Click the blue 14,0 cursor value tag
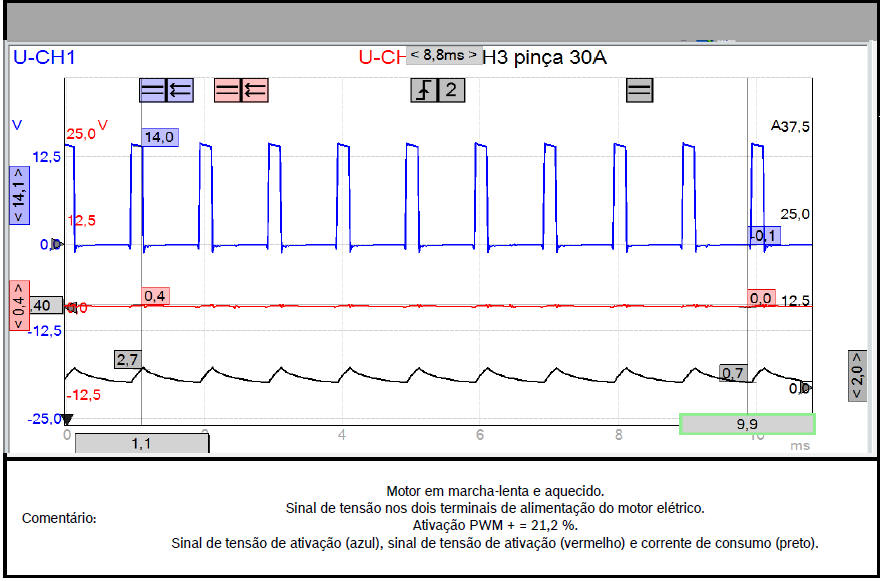 click(x=159, y=137)
